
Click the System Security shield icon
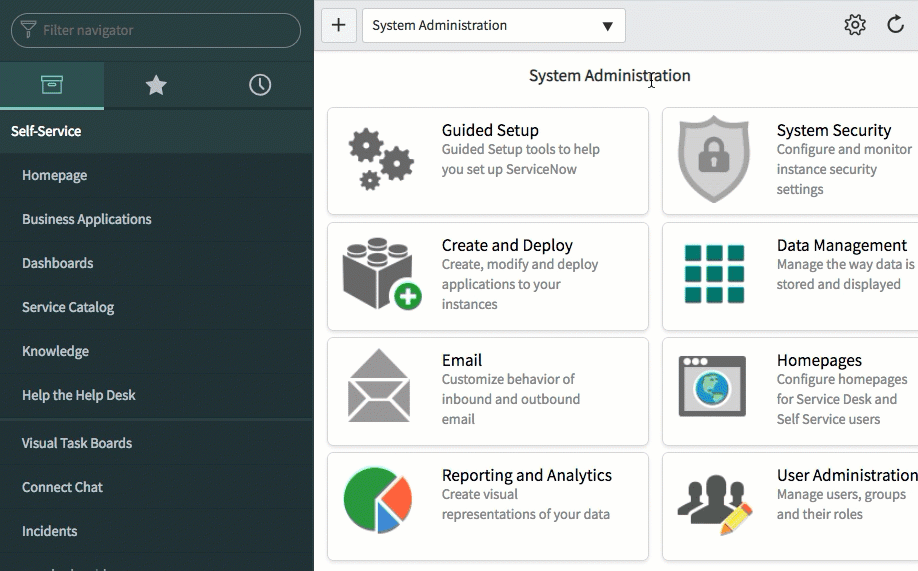pyautogui.click(x=714, y=159)
